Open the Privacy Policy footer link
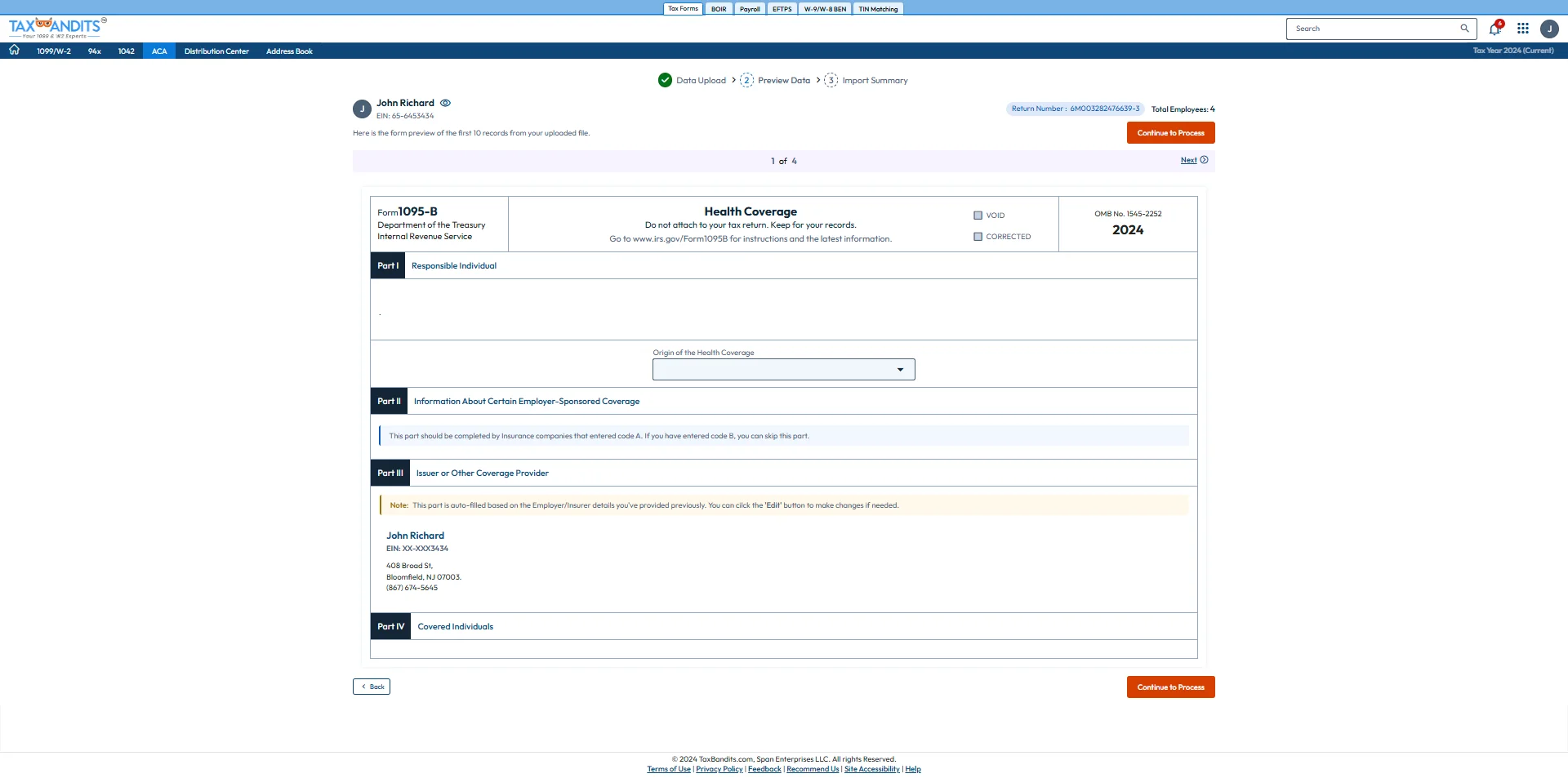The width and height of the screenshot is (1568, 778). pos(719,769)
